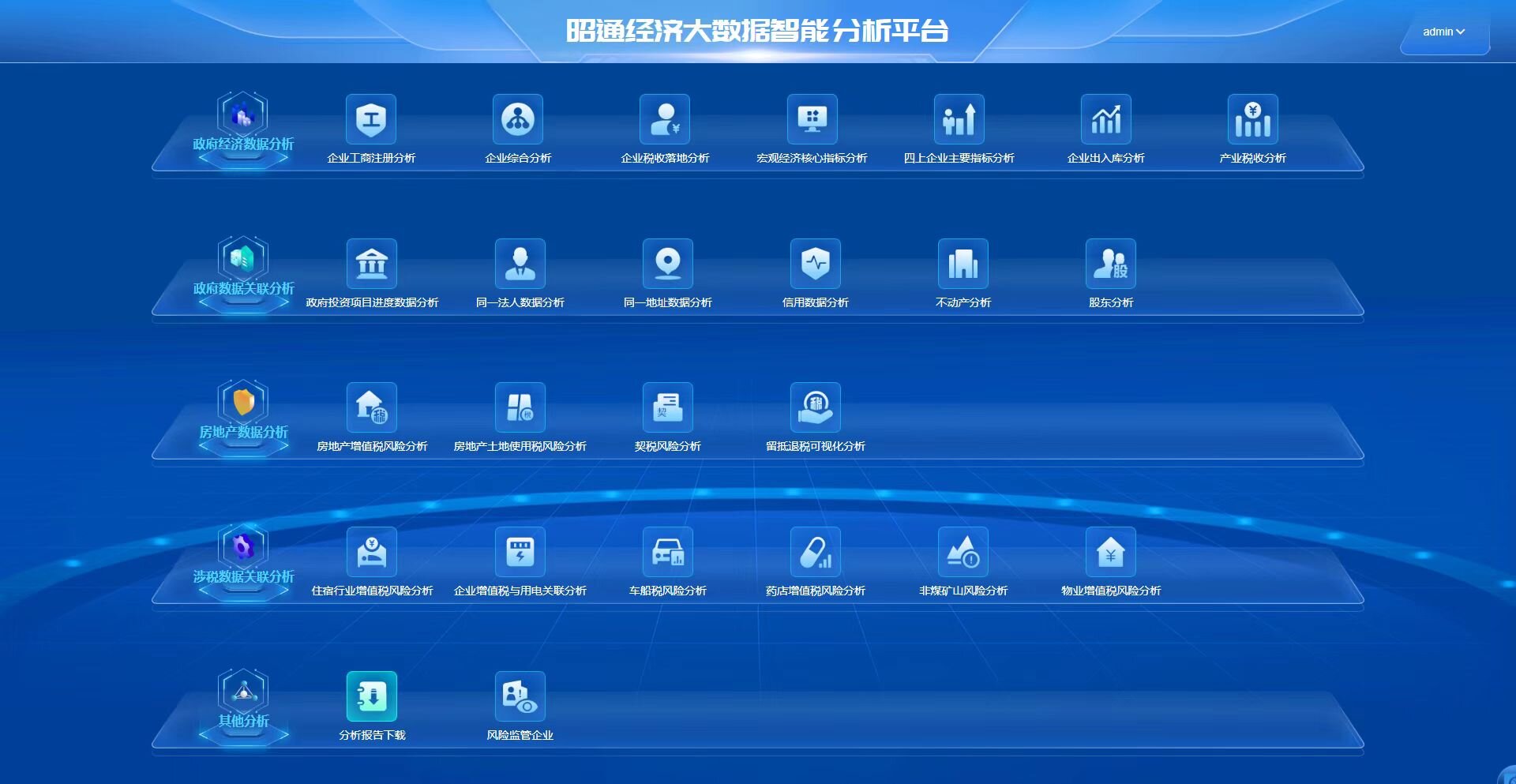Image resolution: width=1516 pixels, height=784 pixels.
Task: Click the 不动产分析 text label
Action: (x=963, y=302)
